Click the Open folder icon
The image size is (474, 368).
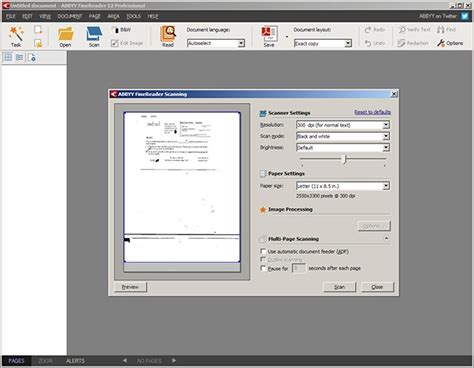pos(65,34)
